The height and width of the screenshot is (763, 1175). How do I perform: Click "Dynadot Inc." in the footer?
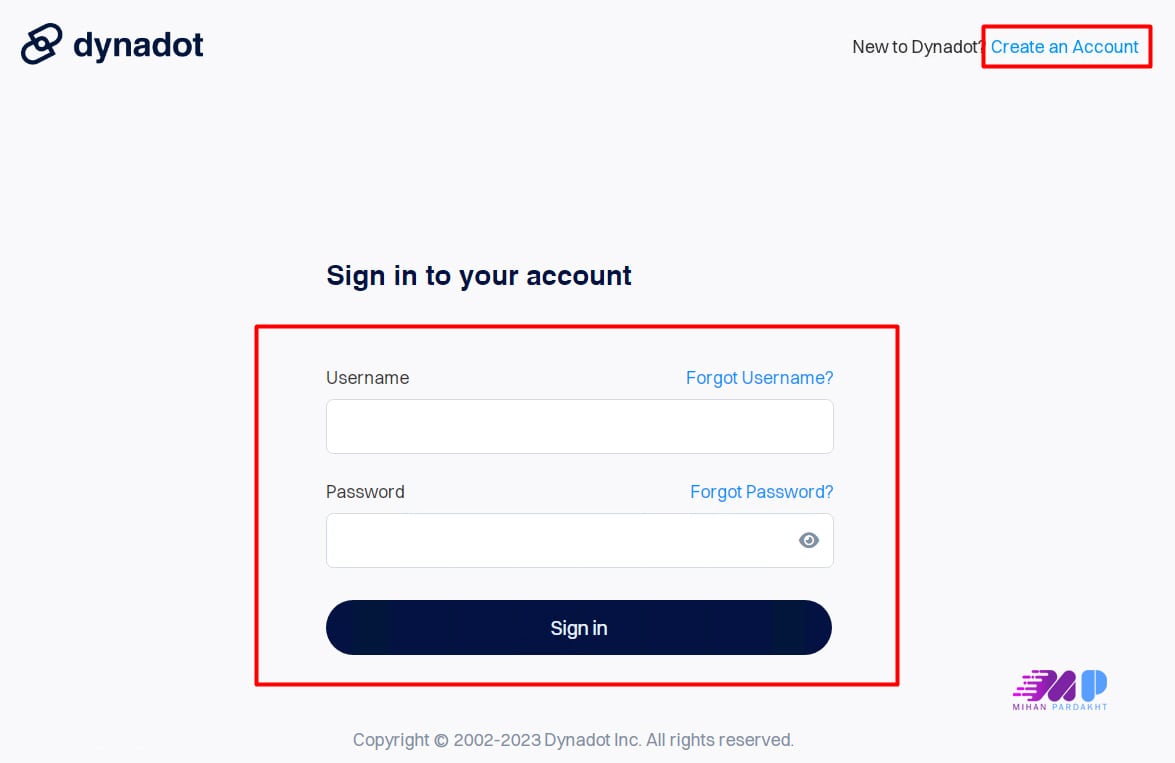(593, 741)
